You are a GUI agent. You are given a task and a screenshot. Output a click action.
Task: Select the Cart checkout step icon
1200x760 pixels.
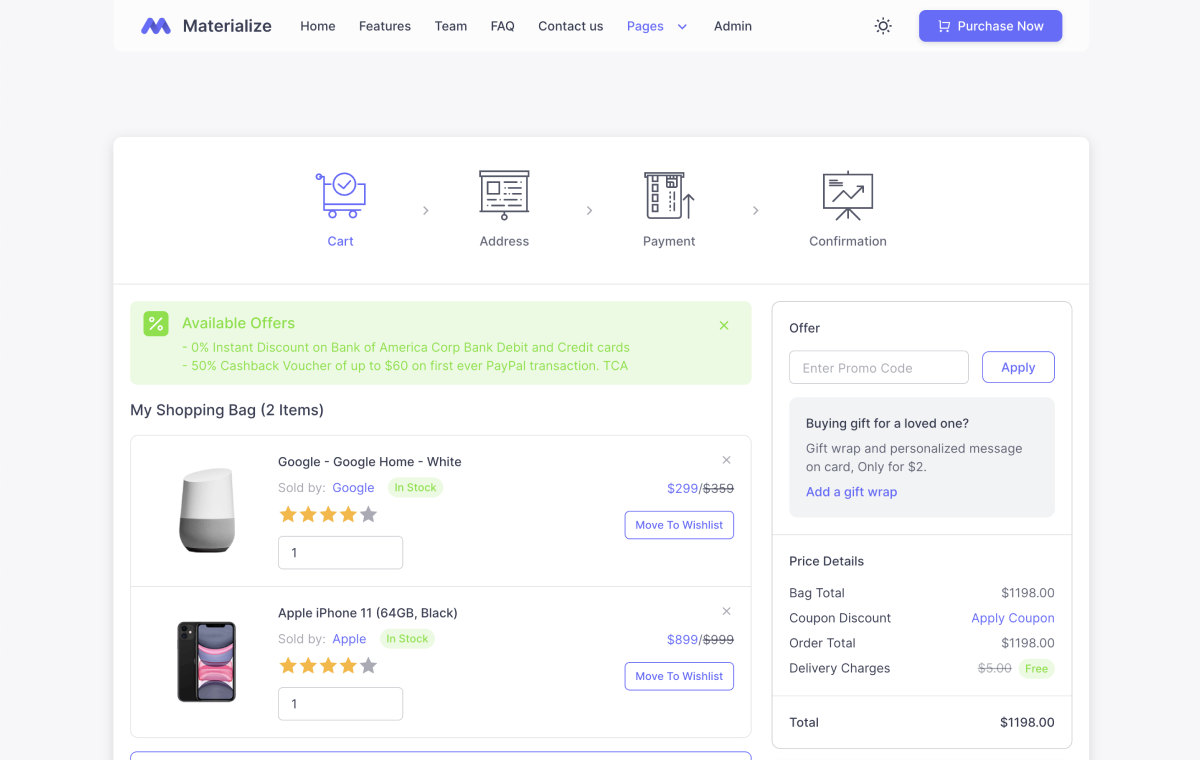[x=340, y=194]
